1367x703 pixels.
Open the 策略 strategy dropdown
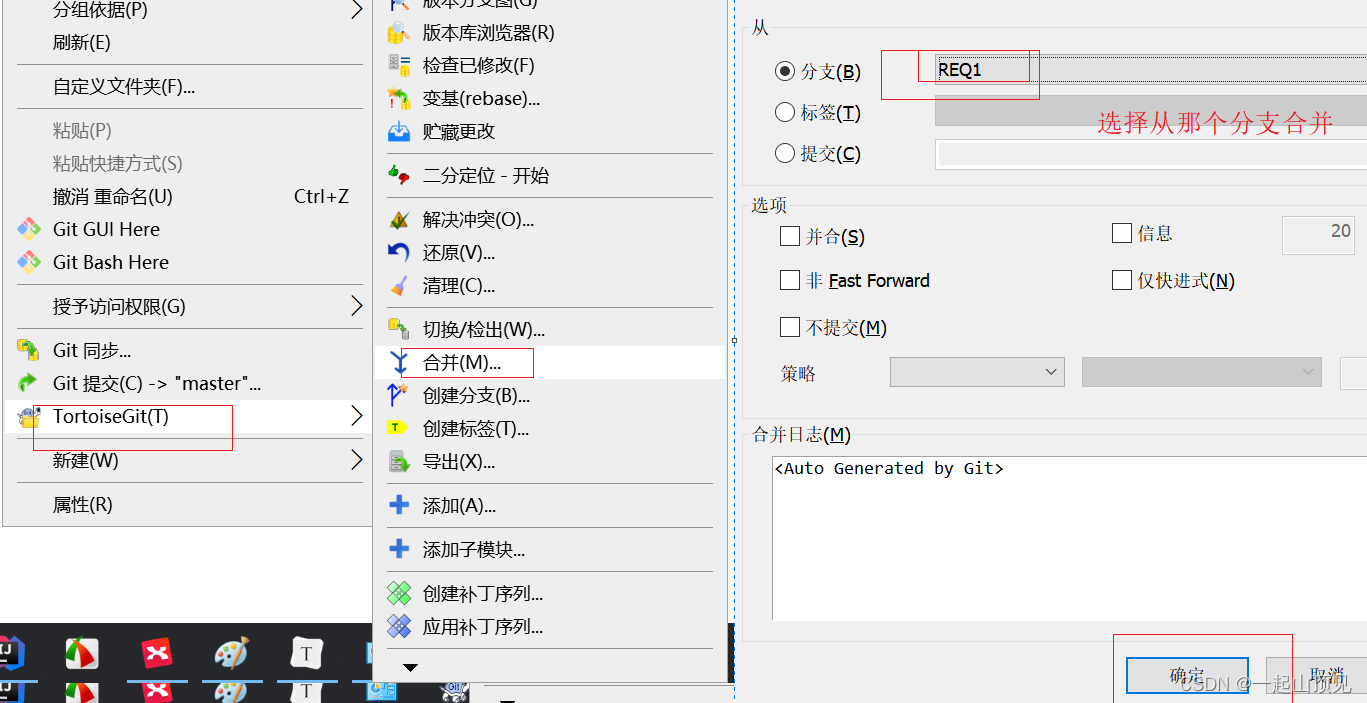[977, 371]
